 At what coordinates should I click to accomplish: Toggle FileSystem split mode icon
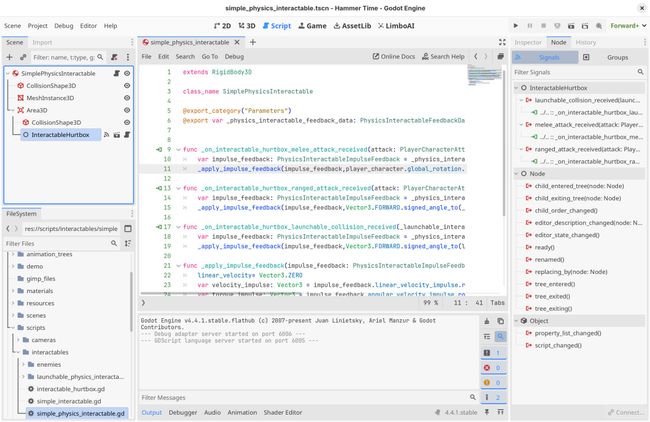point(128,229)
